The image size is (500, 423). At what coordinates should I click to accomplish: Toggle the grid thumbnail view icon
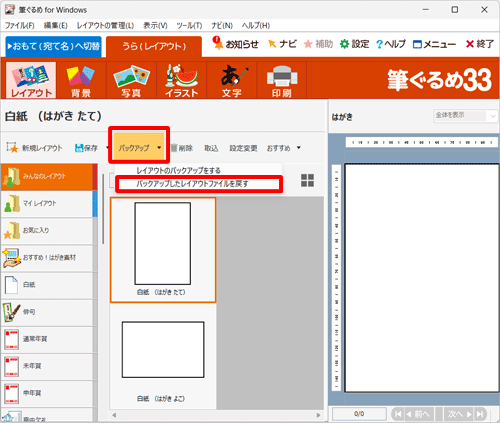point(307,180)
